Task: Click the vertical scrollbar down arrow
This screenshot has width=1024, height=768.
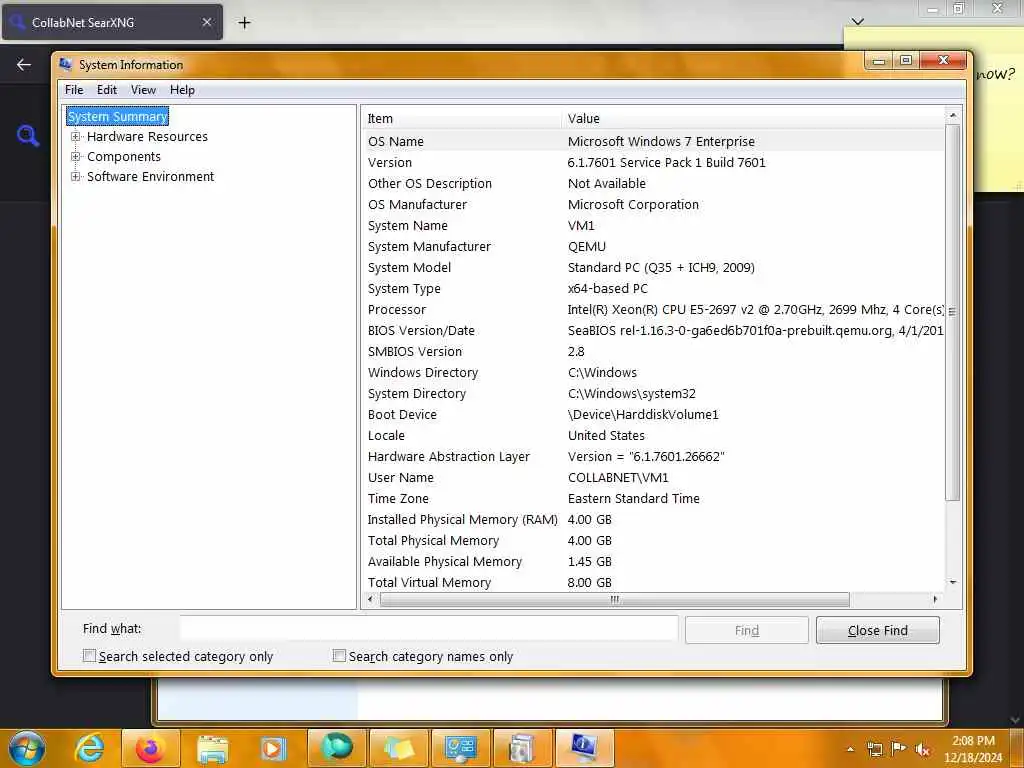Action: 953,582
